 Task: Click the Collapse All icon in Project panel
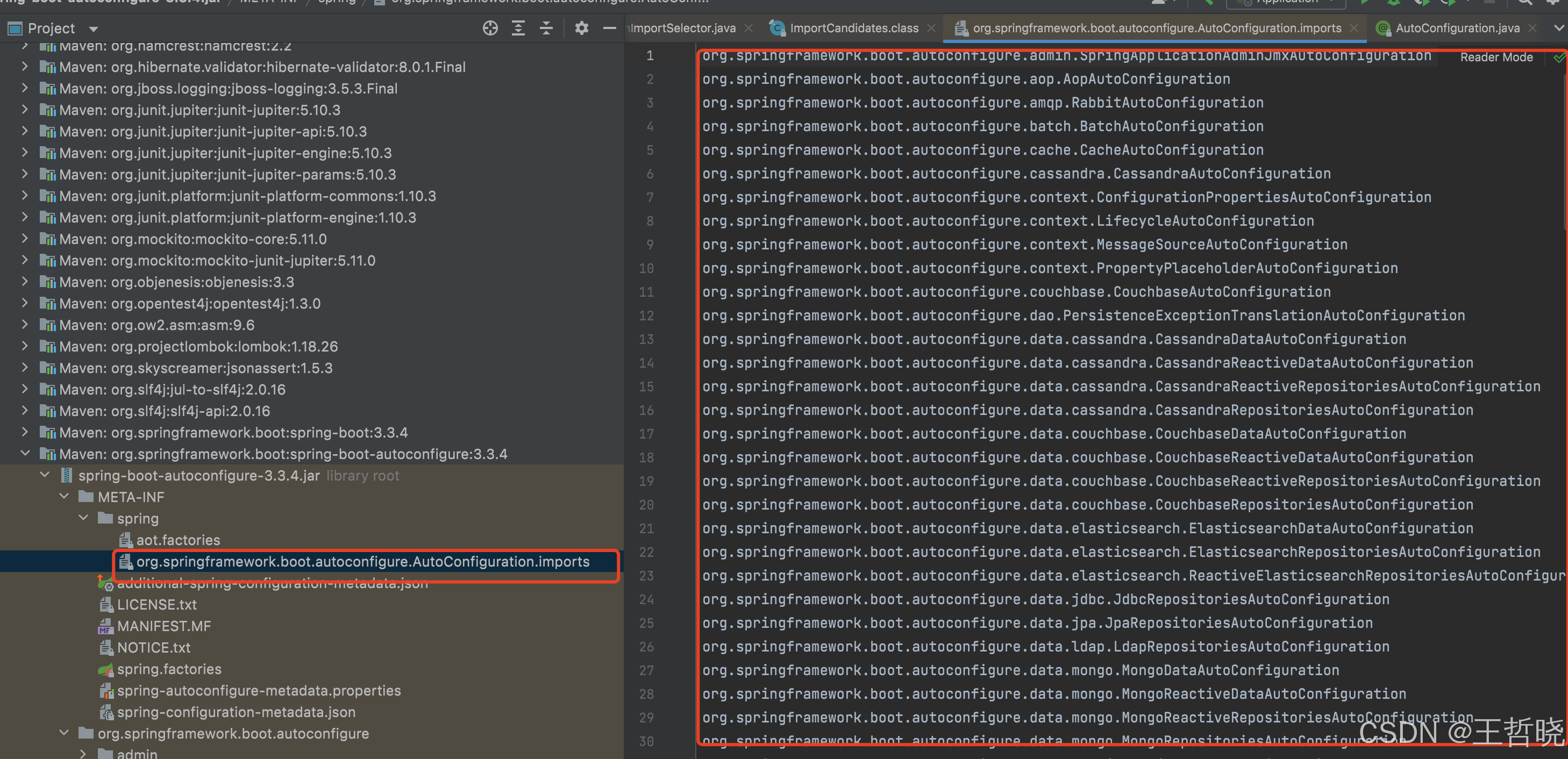click(x=546, y=28)
